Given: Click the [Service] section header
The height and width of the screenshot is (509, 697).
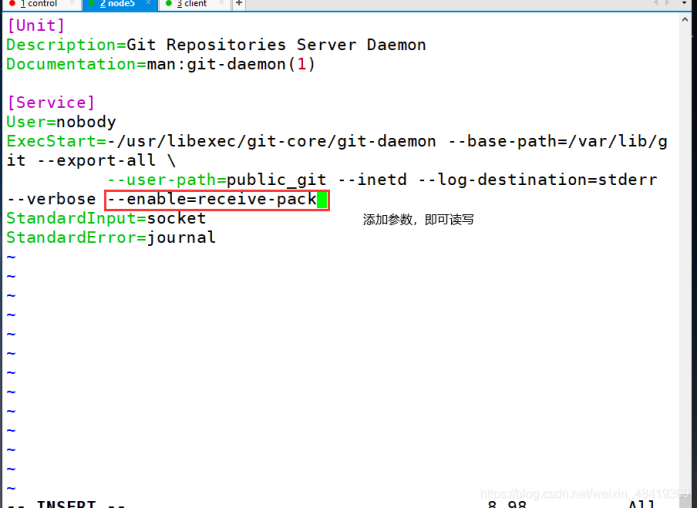Looking at the screenshot, I should coord(51,103).
